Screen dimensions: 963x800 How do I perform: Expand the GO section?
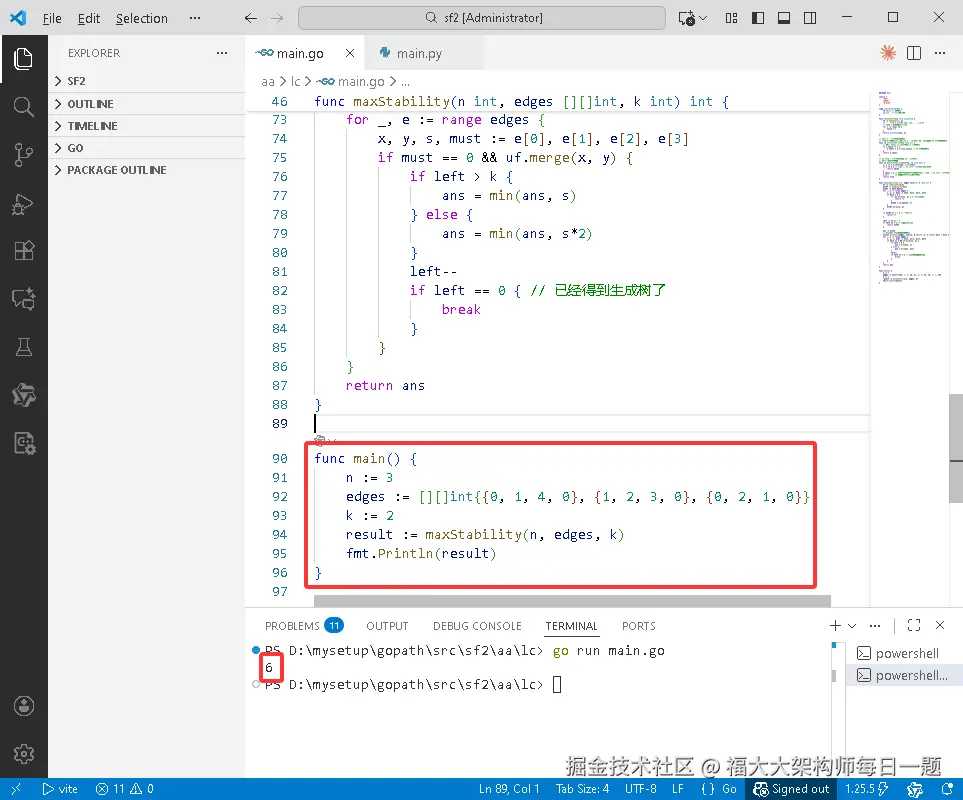[146, 148]
